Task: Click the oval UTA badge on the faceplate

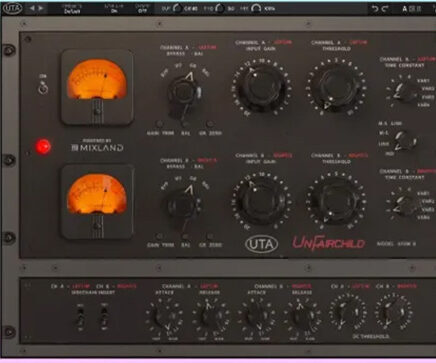Action: [x=262, y=244]
